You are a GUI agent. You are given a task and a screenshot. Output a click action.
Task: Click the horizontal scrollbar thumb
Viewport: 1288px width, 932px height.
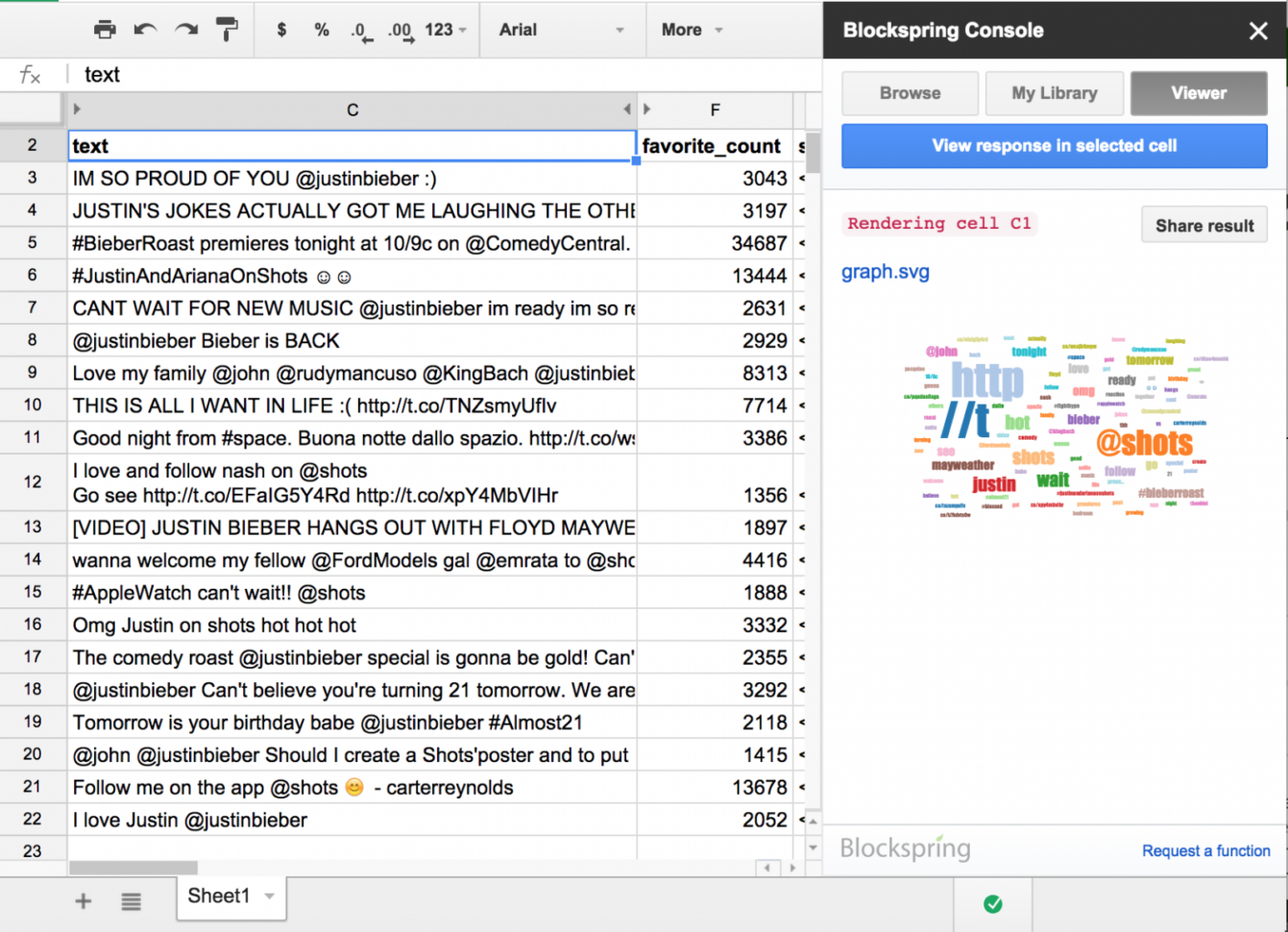coord(133,868)
